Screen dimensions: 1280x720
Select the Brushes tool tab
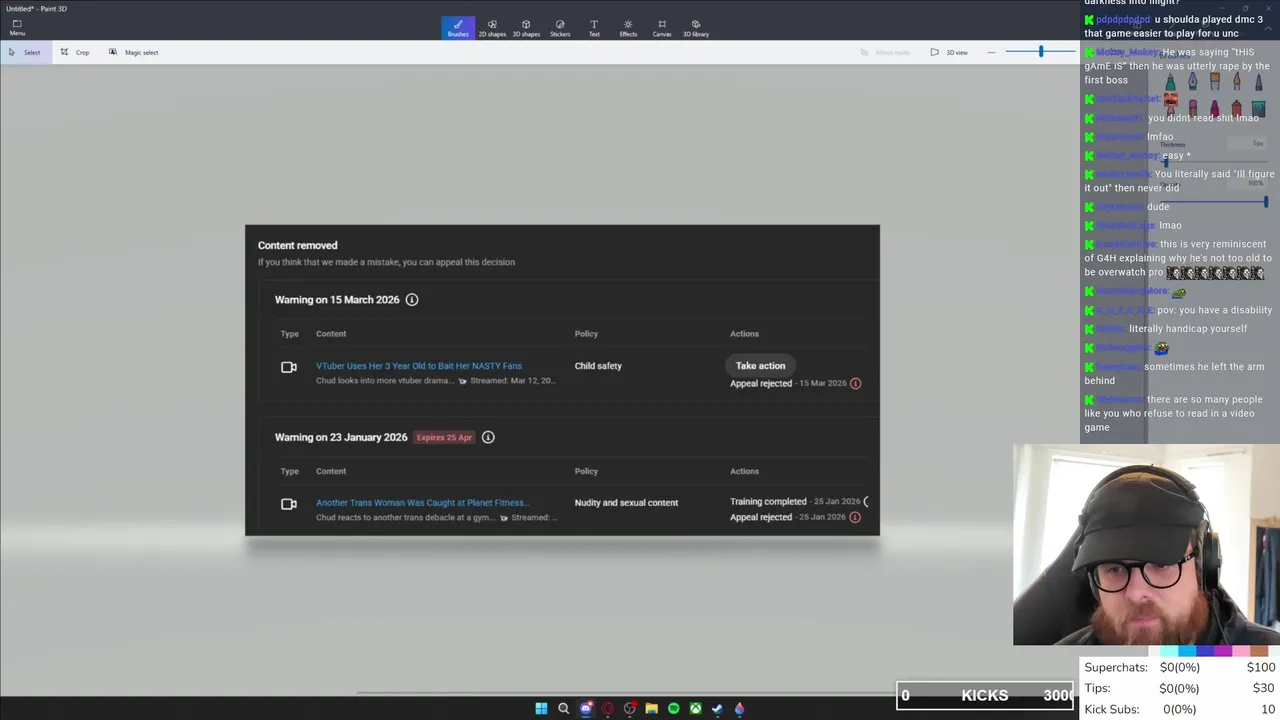458,28
